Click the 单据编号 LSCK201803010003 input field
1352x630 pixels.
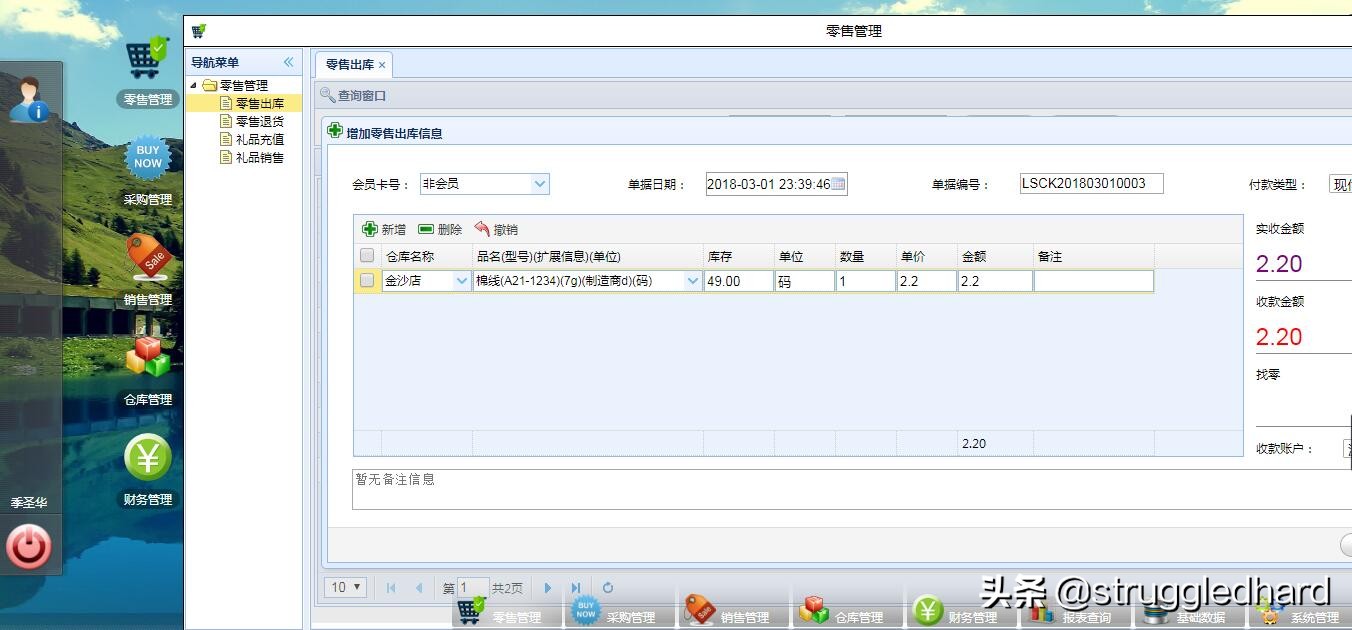(x=1090, y=183)
